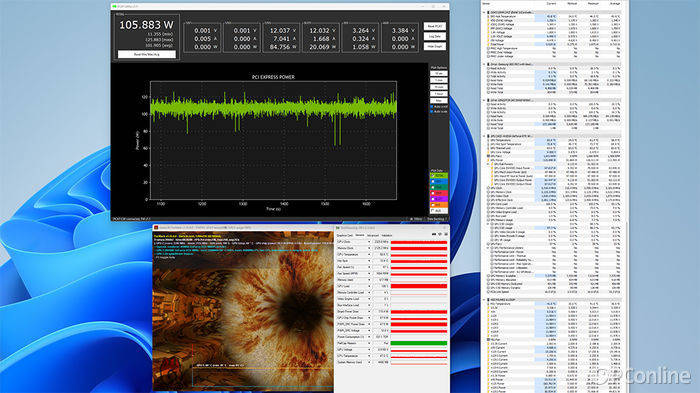
Task: Check the purple plot data checkbox
Action: click(x=433, y=199)
